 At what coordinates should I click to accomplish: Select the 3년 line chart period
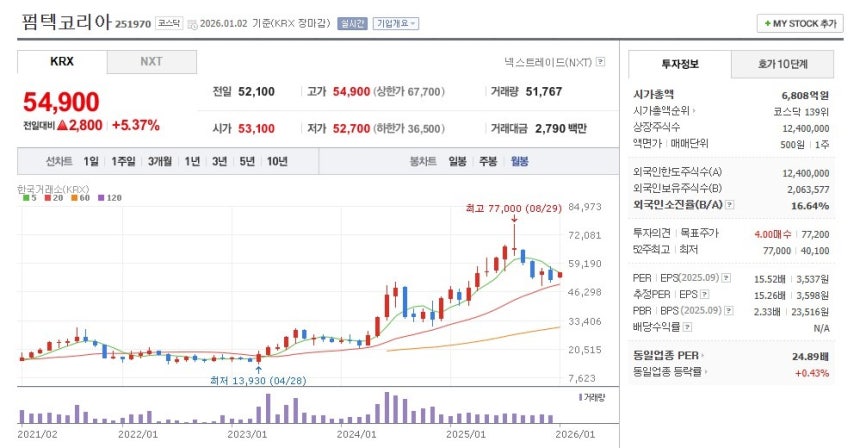219,161
